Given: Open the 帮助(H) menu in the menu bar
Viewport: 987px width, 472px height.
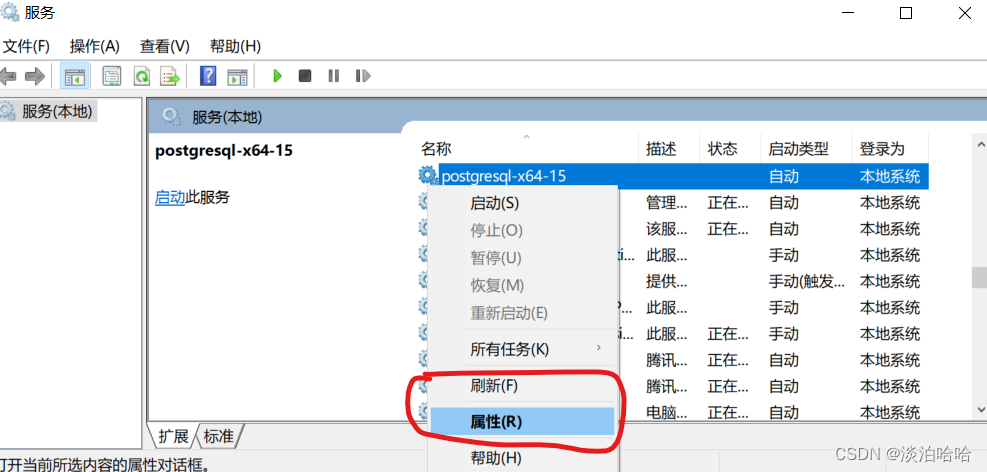Looking at the screenshot, I should [235, 46].
